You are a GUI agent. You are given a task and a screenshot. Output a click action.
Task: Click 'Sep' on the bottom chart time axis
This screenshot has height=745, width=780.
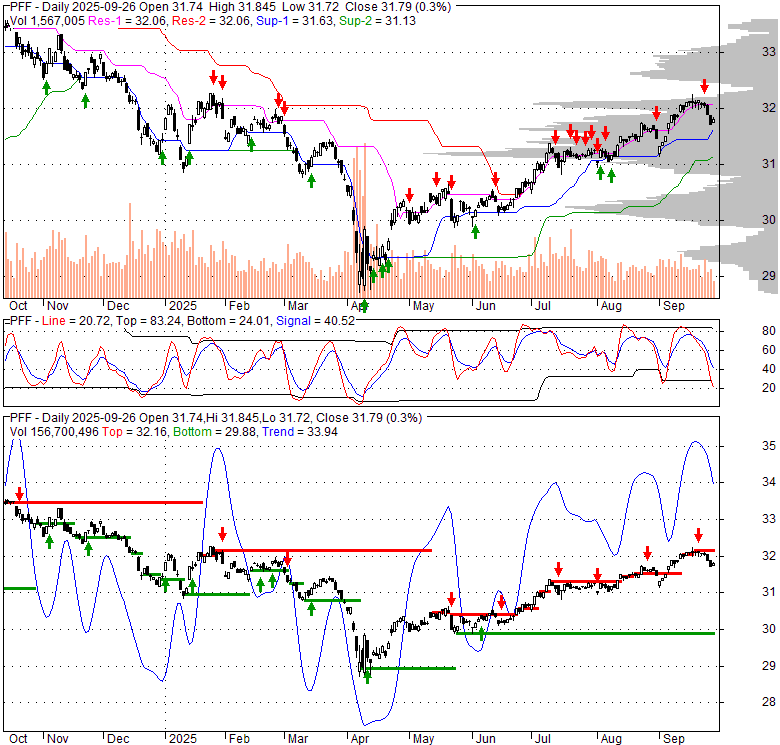click(674, 739)
